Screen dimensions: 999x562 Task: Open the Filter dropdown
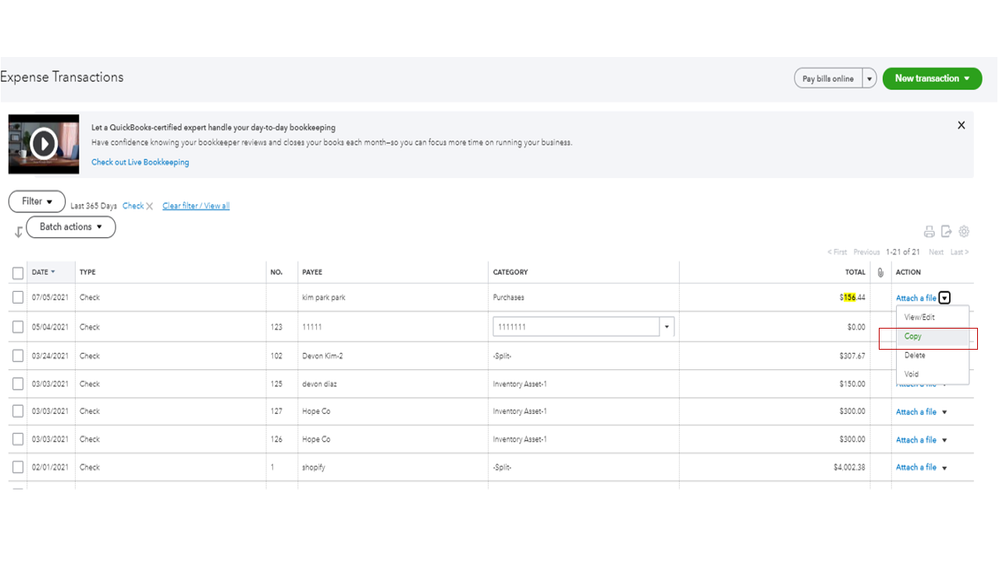(37, 201)
